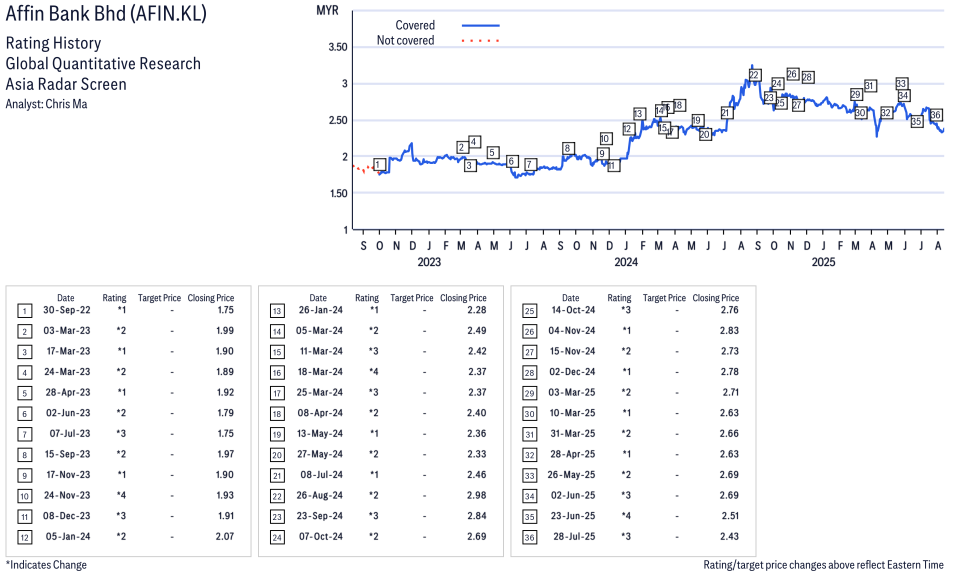Select chart marker 35 on the chart
The height and width of the screenshot is (571, 955).
click(x=917, y=122)
